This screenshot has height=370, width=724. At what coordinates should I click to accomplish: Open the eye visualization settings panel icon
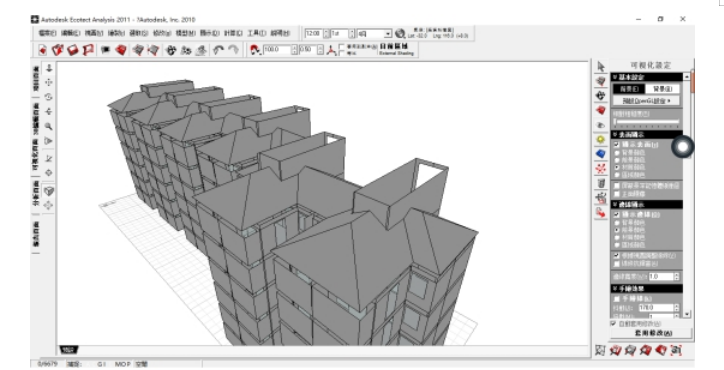[600, 125]
